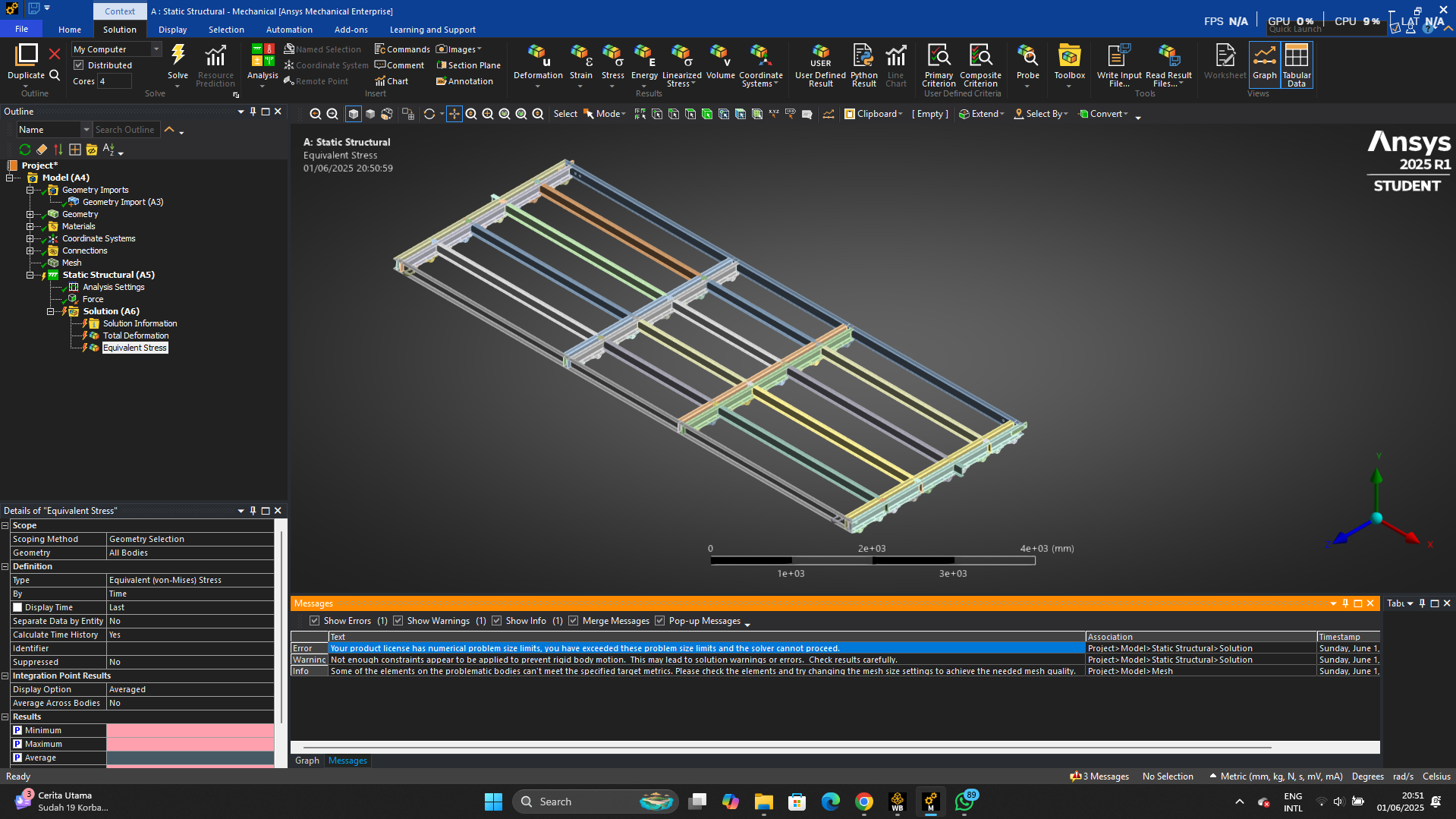The height and width of the screenshot is (819, 1456).
Task: Expand the Geometry tree node
Action: 30,214
